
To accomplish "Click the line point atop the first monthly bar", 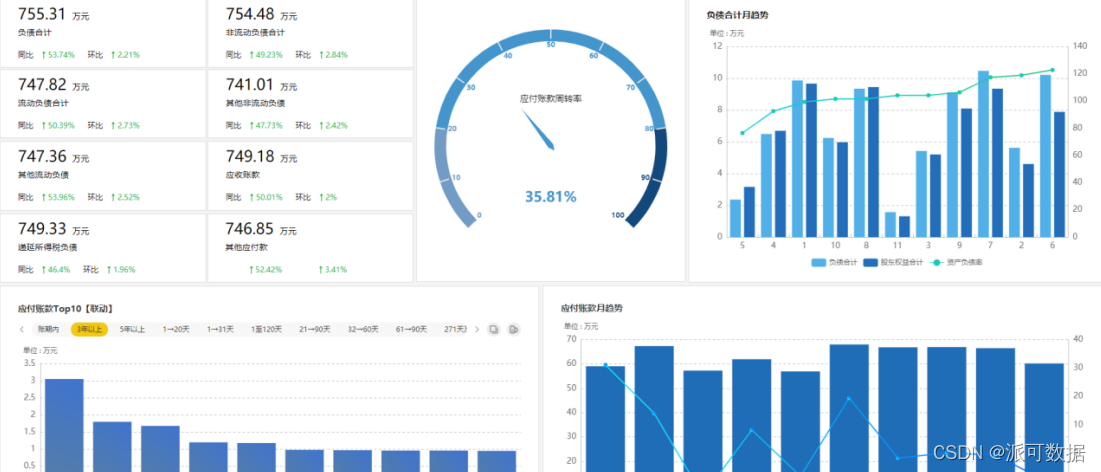I will point(605,365).
